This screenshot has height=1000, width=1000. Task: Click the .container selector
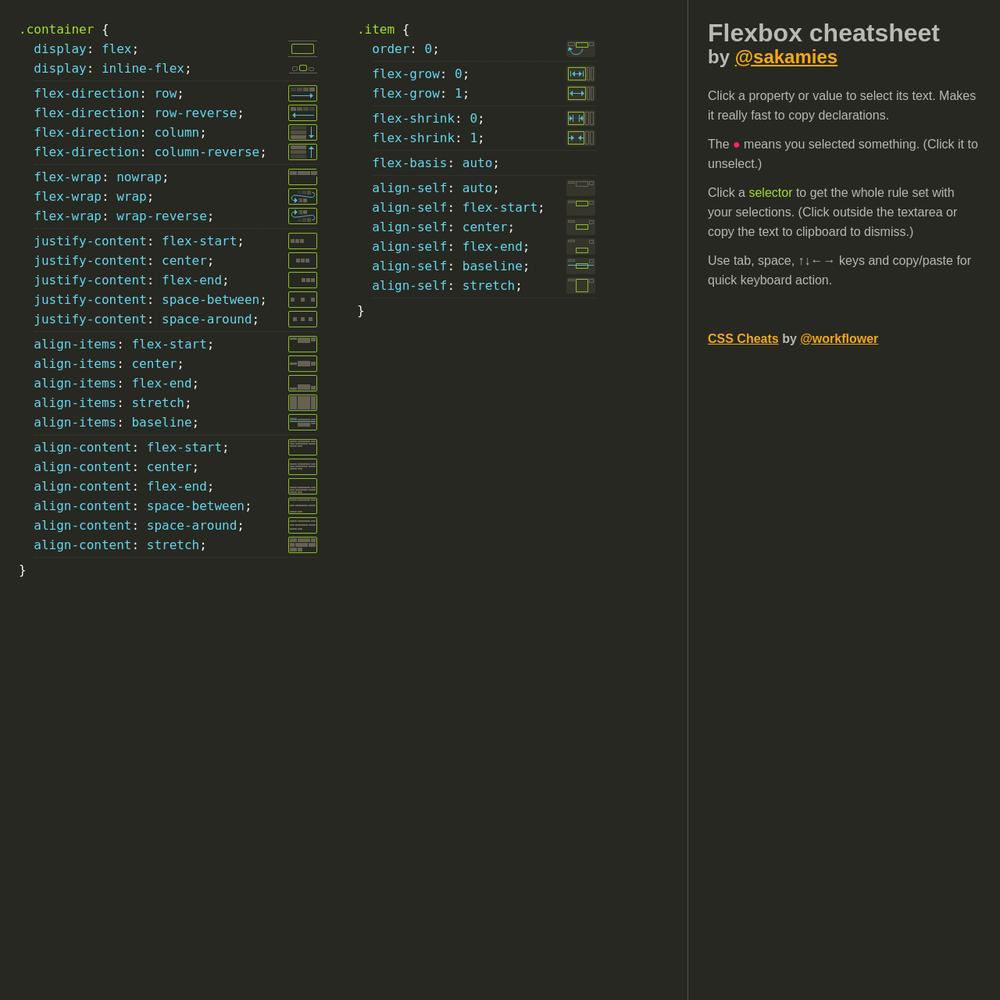pyautogui.click(x=57, y=29)
